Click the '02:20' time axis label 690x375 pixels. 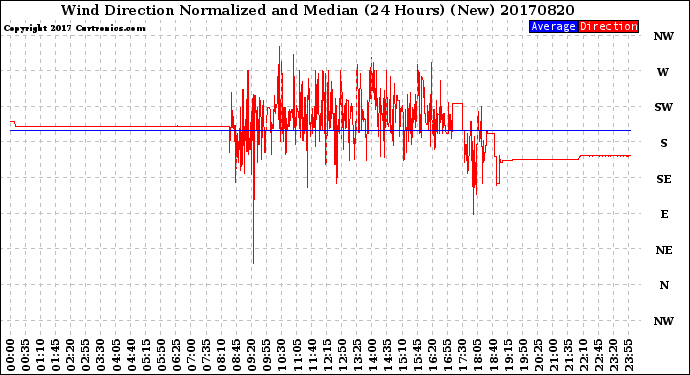(x=71, y=355)
